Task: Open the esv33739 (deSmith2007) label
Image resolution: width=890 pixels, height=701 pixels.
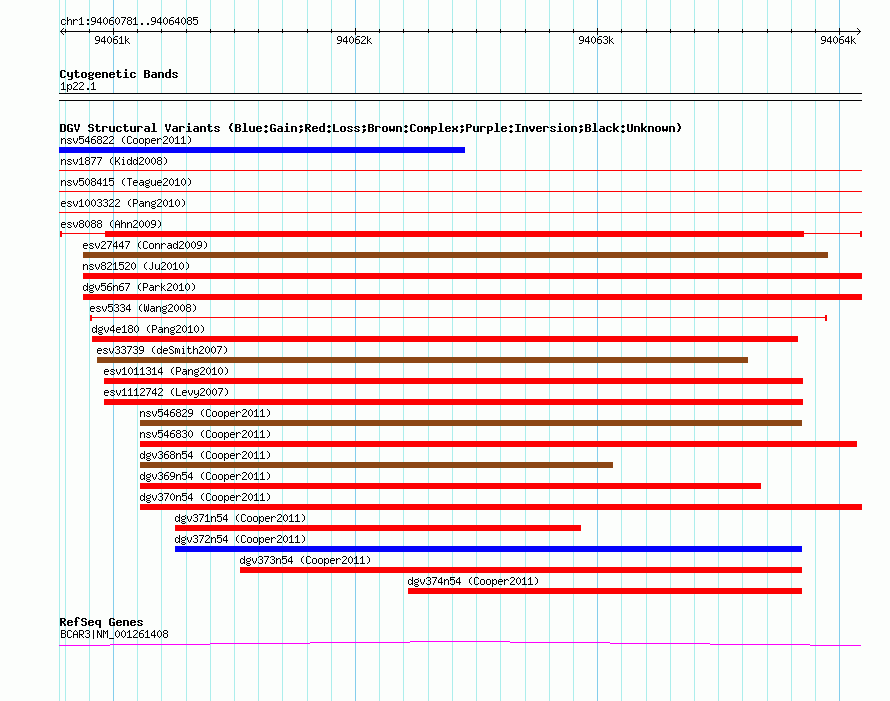Action: tap(162, 350)
